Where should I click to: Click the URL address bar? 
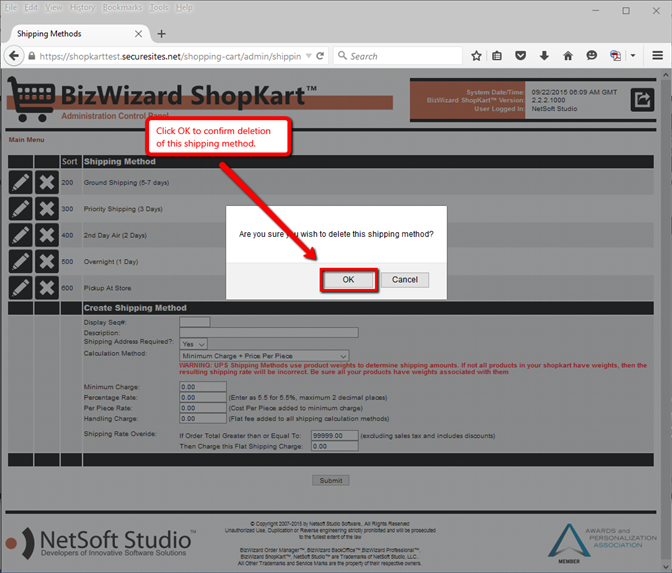click(x=171, y=56)
